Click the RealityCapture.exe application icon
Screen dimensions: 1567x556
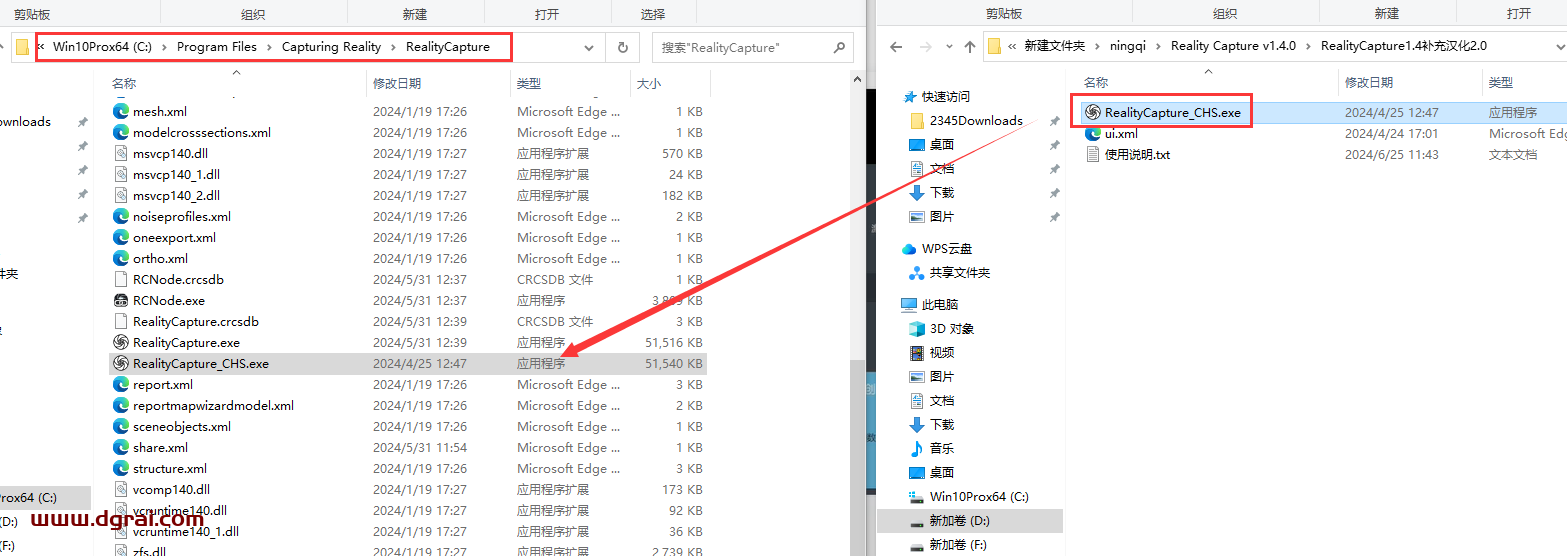(x=121, y=343)
